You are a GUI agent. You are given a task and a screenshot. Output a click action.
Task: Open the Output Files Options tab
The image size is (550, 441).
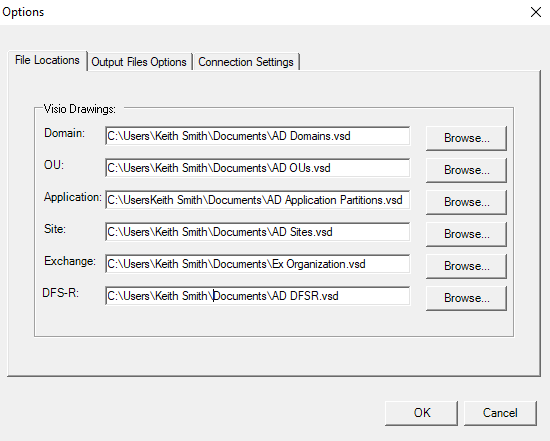click(139, 62)
